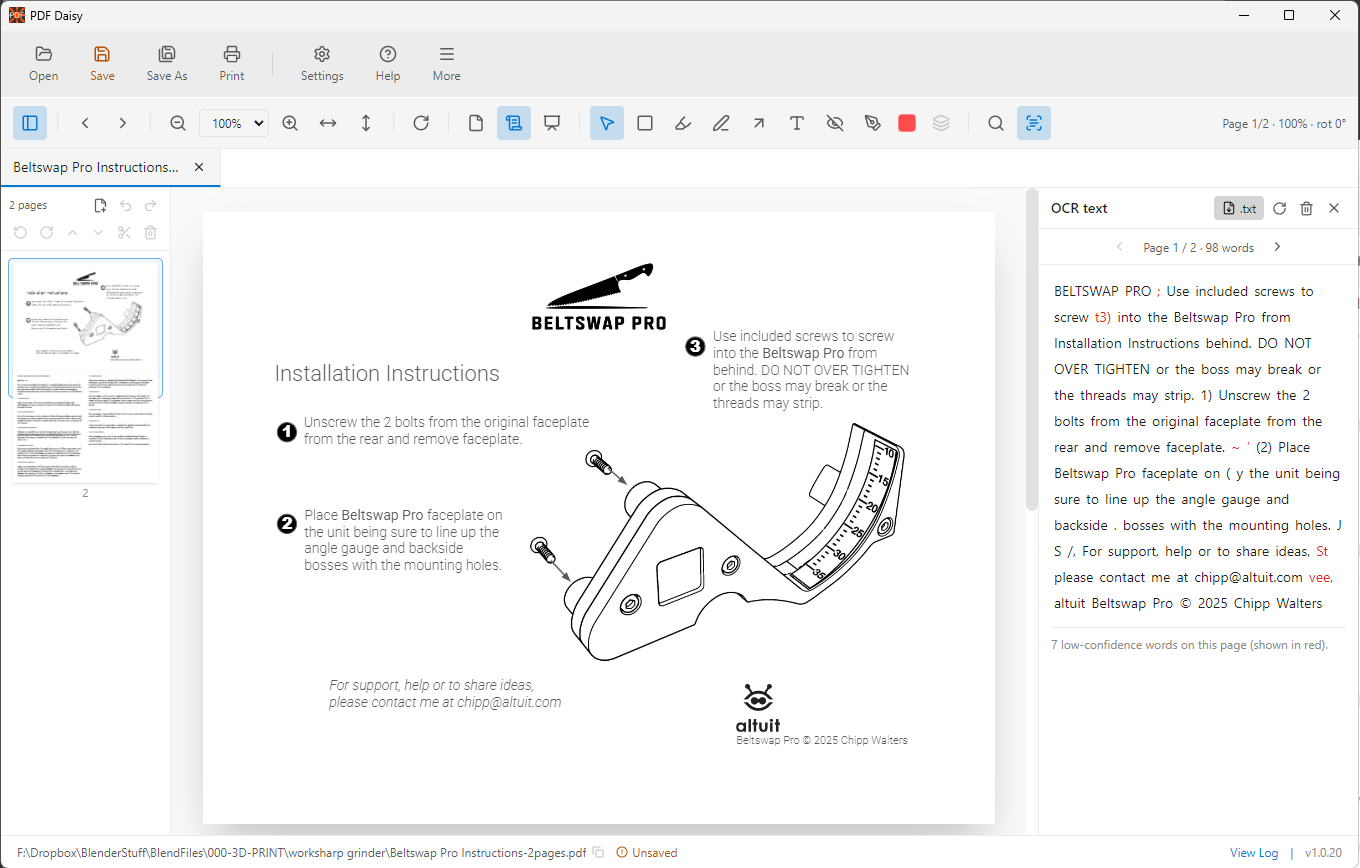Screen dimensions: 1360x868
Task: Click the 'Page 1 / 2 · 98 words' label
Action: click(1198, 247)
